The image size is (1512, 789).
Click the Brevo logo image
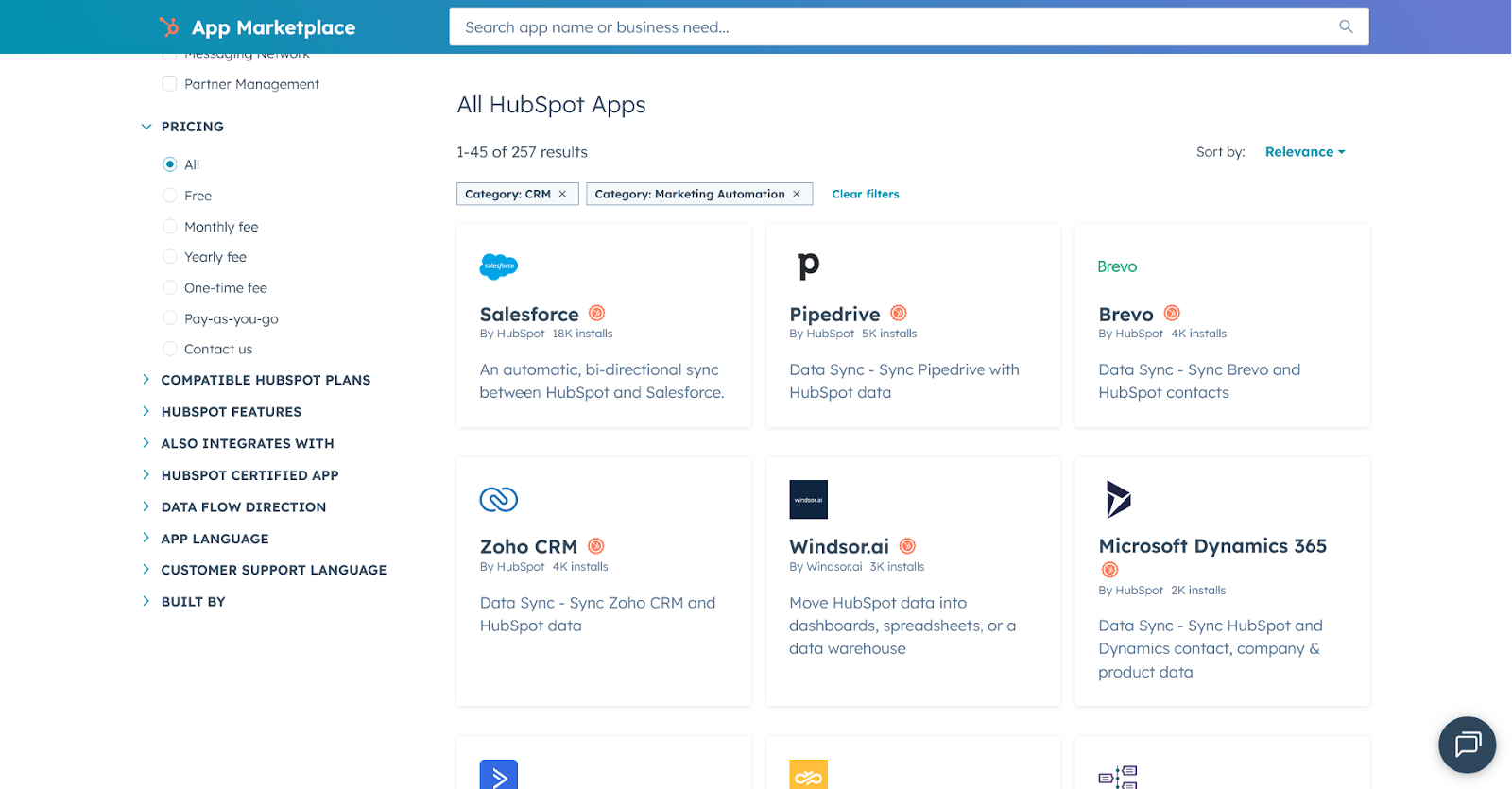1117,266
